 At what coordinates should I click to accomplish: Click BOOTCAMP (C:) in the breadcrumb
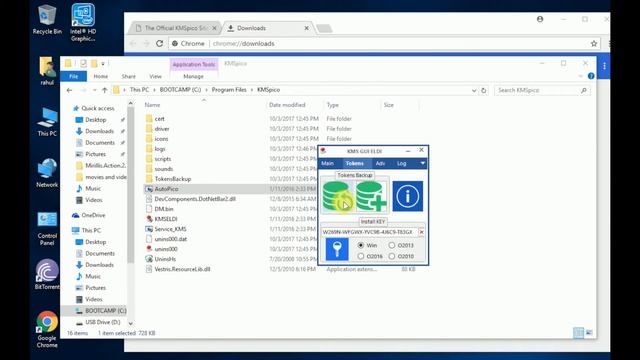(x=180, y=90)
